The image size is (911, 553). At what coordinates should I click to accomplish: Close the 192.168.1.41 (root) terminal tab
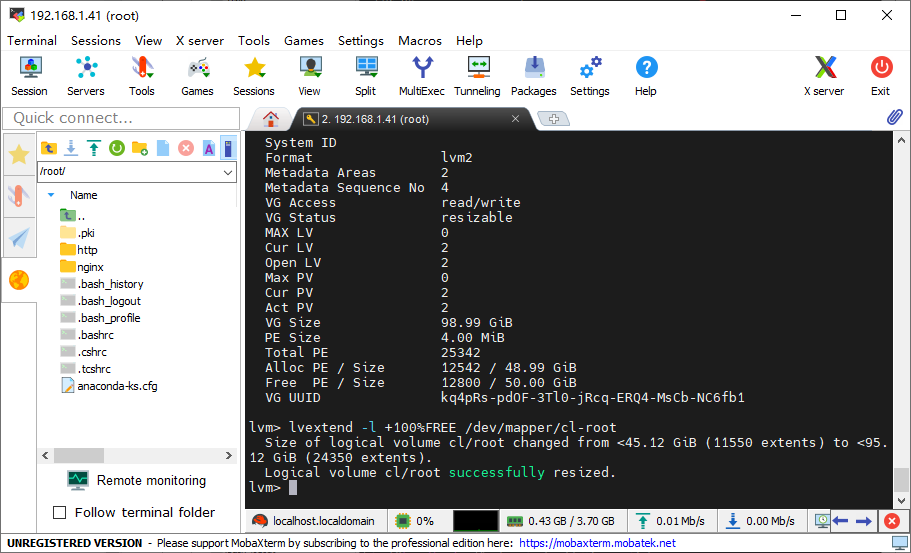tap(515, 118)
